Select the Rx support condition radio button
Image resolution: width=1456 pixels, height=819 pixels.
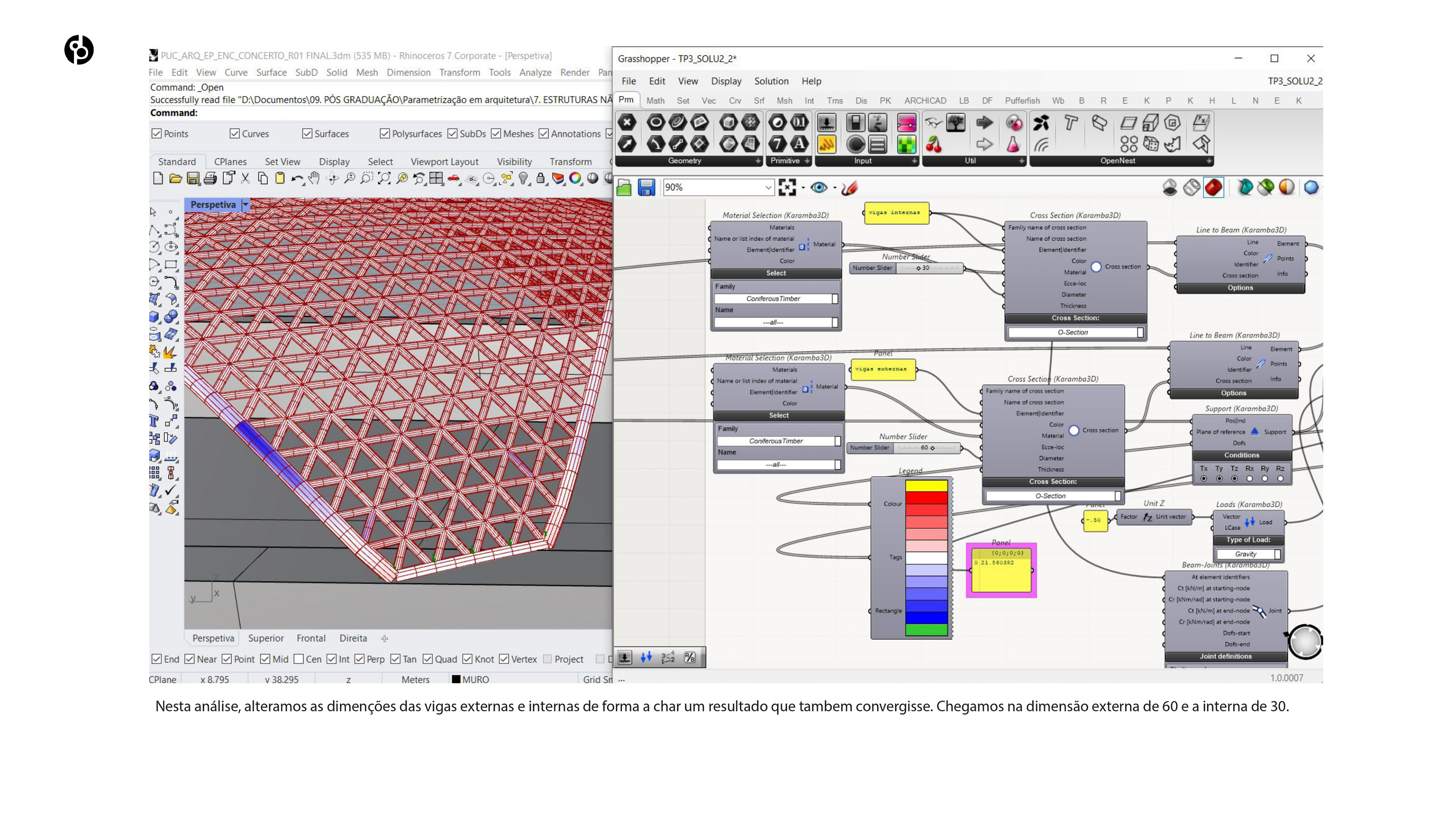tap(1250, 479)
